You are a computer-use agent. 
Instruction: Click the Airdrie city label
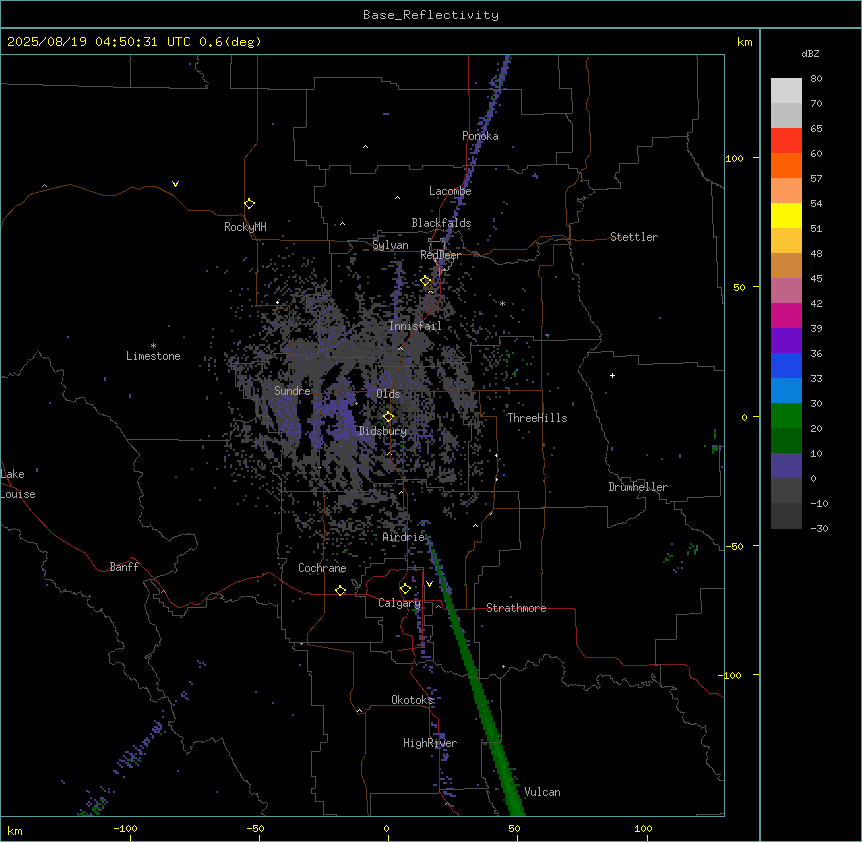click(x=404, y=537)
